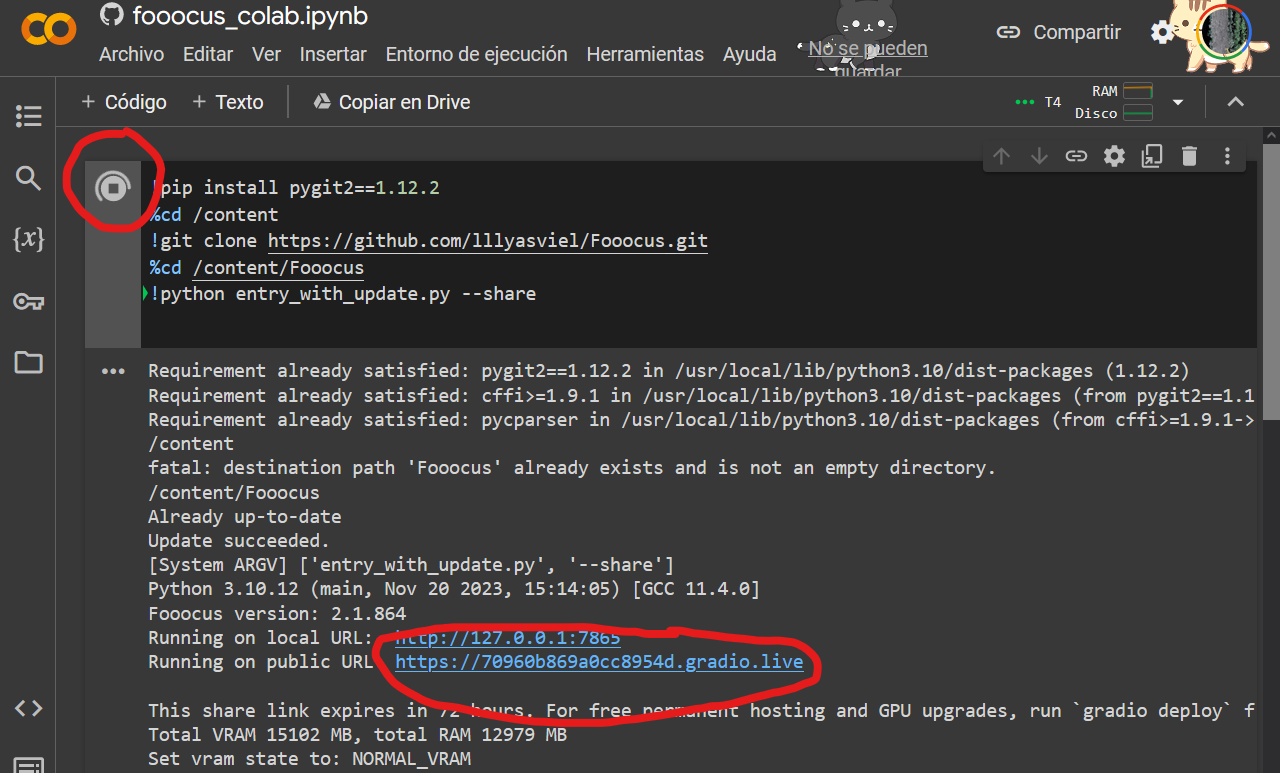Click the GitHub icon beside the notebook title
Screen dimensions: 1280x773
(x=112, y=15)
